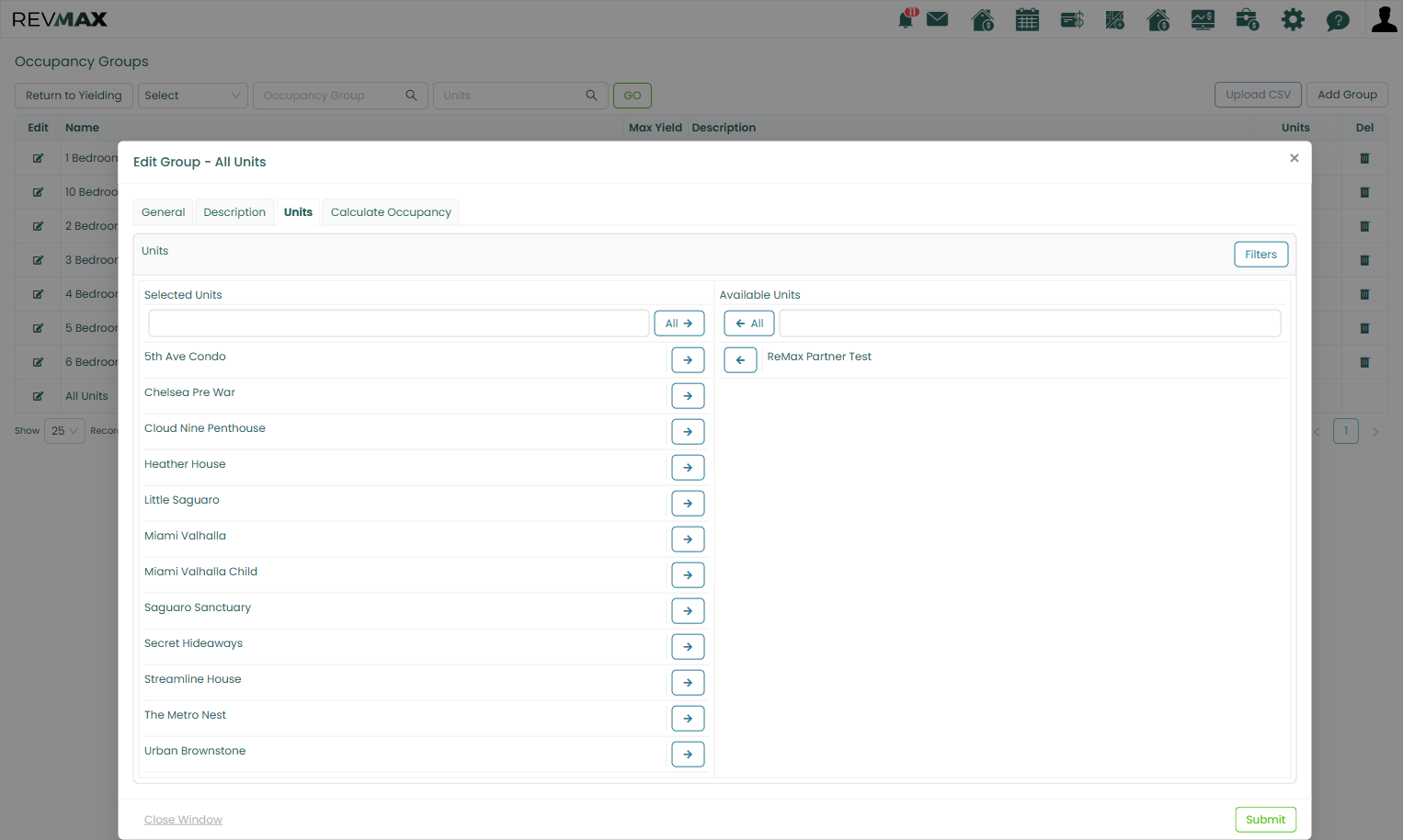Click the Close Window link
The image size is (1403, 840).
(183, 820)
